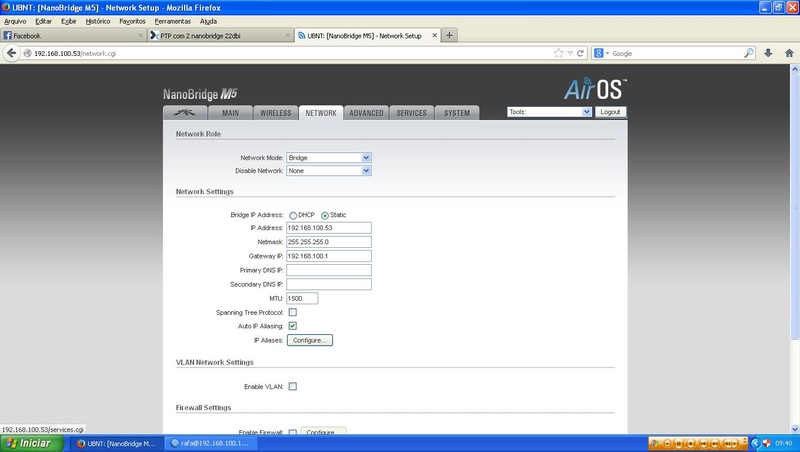Check the Enable Firewall checkbox
800x452 pixels.
point(293,433)
